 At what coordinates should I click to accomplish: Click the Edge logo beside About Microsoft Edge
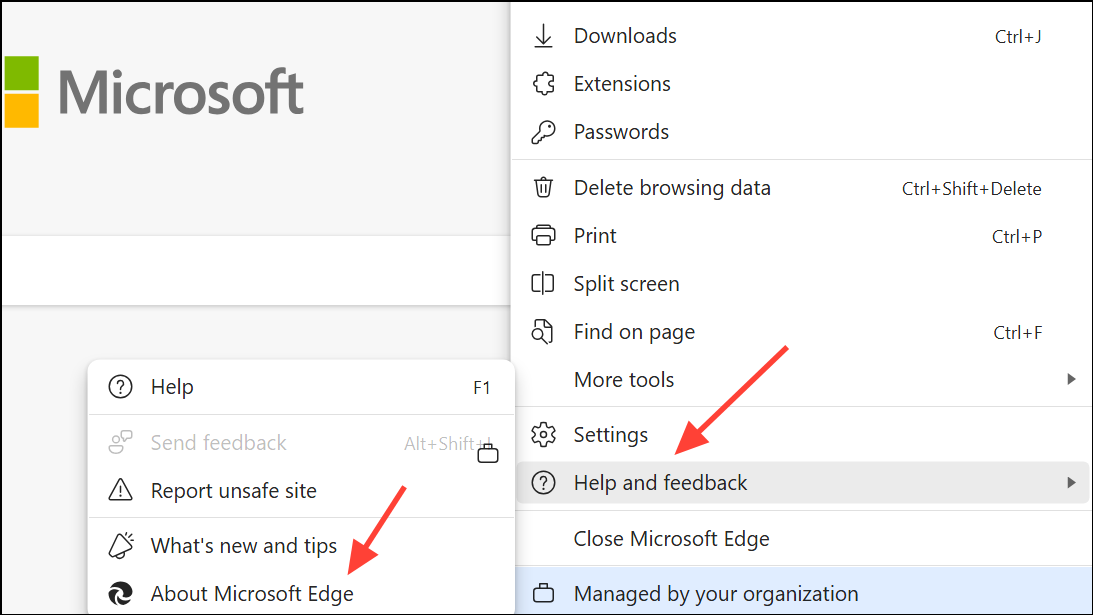120,594
